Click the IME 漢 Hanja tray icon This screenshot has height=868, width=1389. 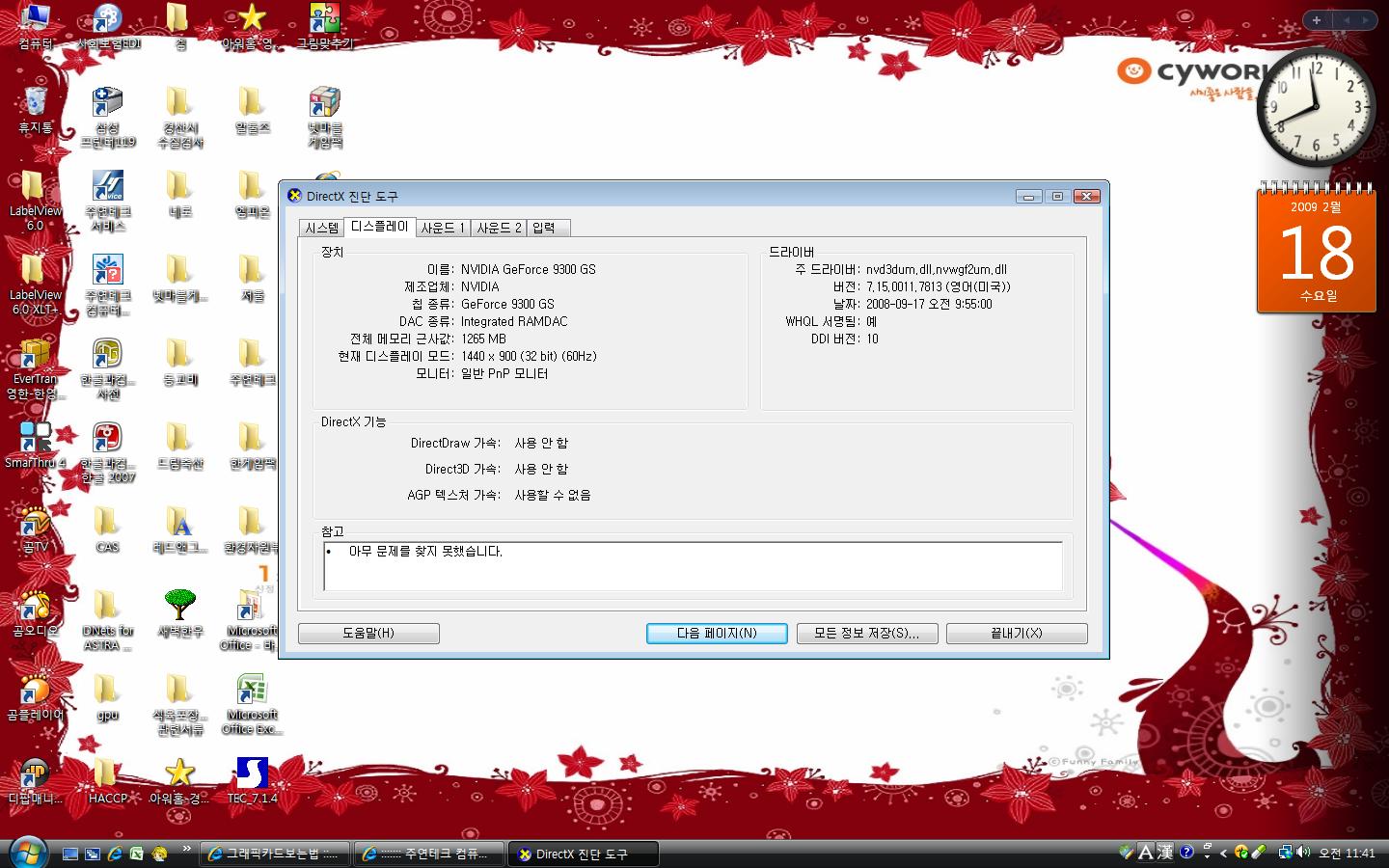(x=1166, y=853)
